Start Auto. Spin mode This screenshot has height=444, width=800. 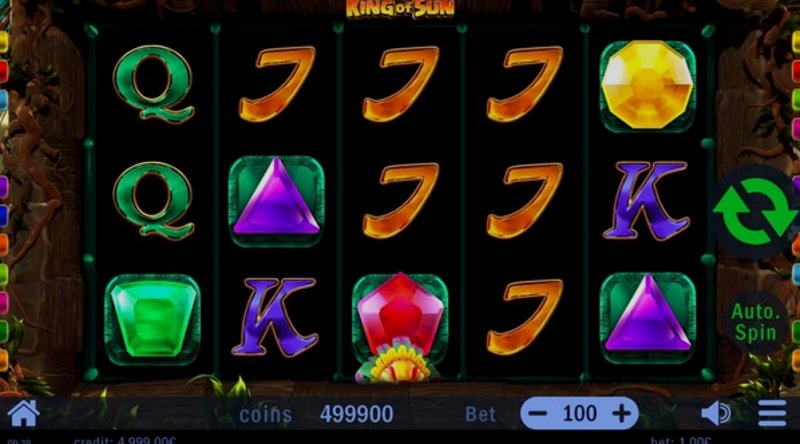pyautogui.click(x=756, y=322)
